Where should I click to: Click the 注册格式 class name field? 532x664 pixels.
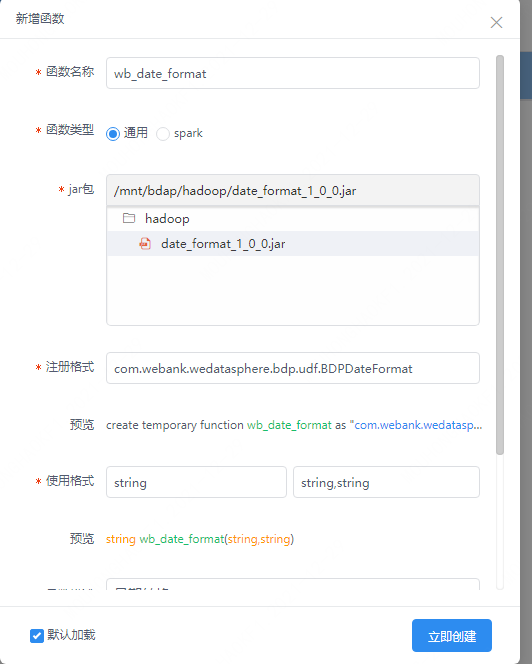(293, 368)
